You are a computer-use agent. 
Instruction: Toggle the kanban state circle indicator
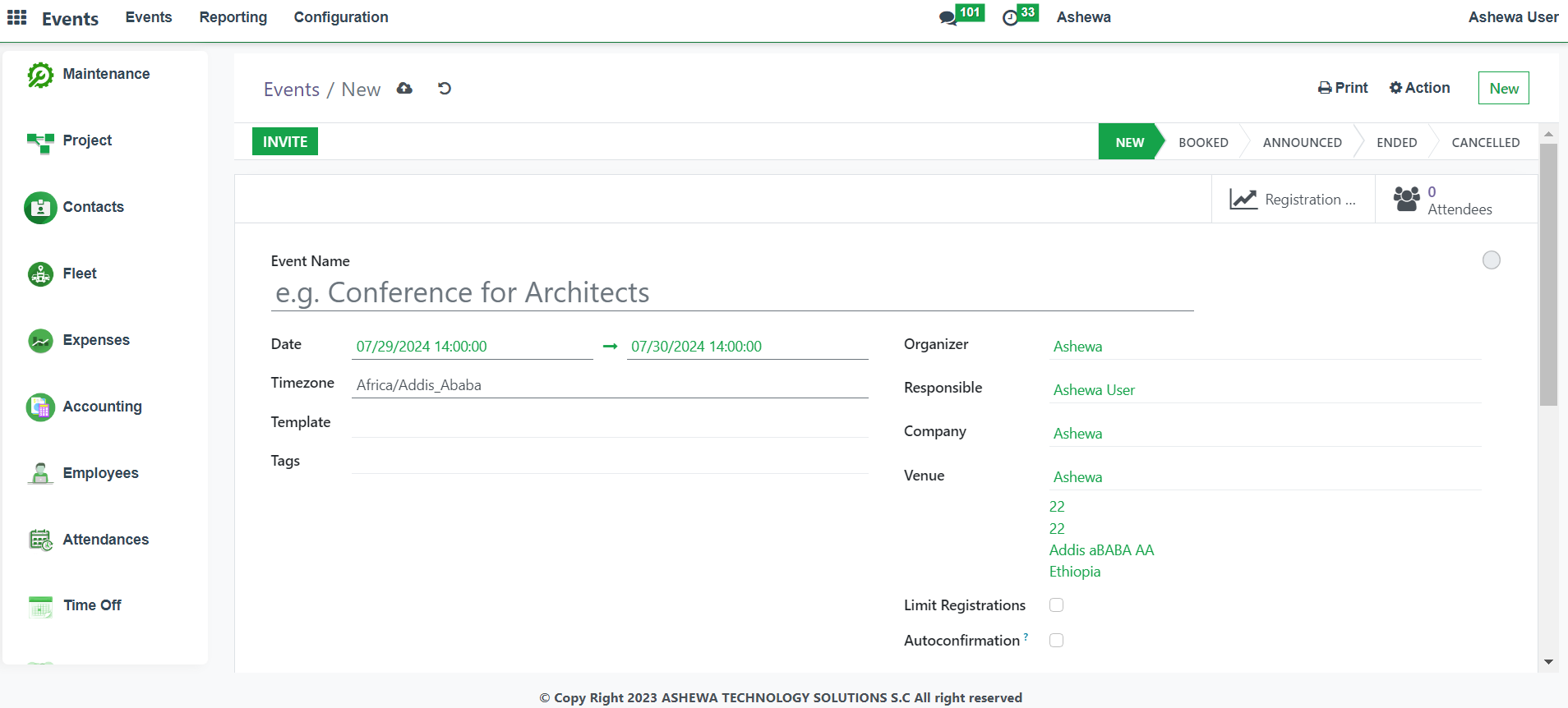(1492, 260)
